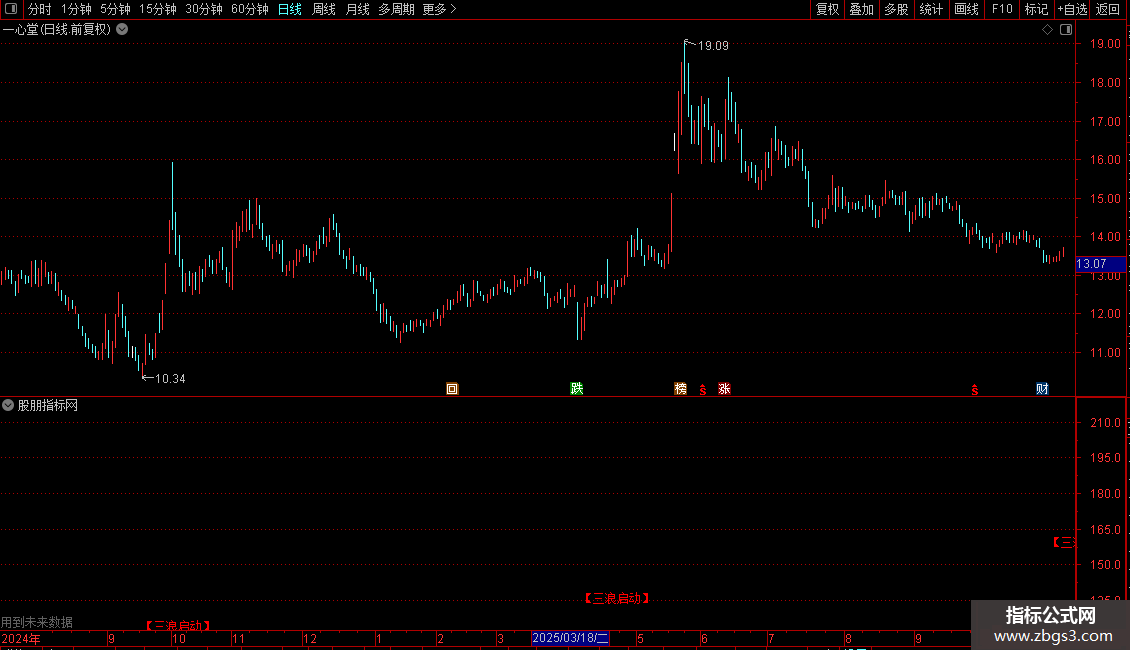This screenshot has width=1130, height=650.
Task: Switch to 周线 weekly chart
Action: coord(324,9)
